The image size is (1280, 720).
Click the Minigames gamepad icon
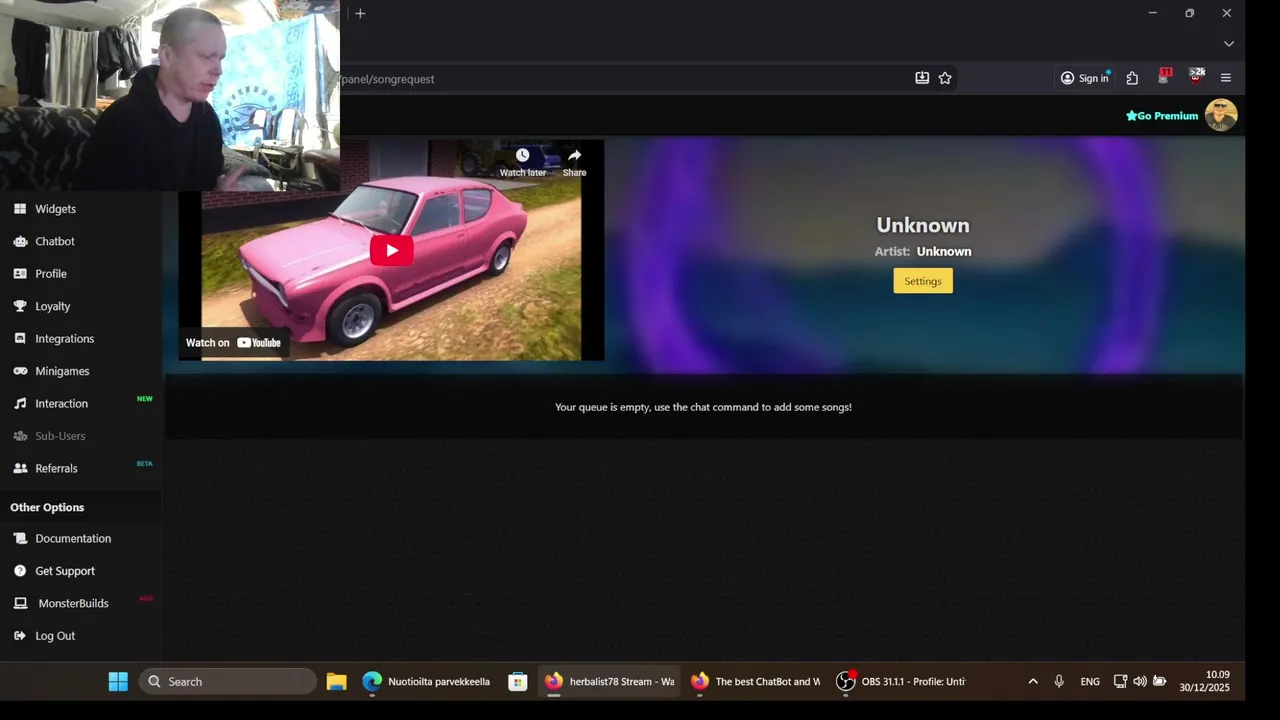pyautogui.click(x=20, y=371)
